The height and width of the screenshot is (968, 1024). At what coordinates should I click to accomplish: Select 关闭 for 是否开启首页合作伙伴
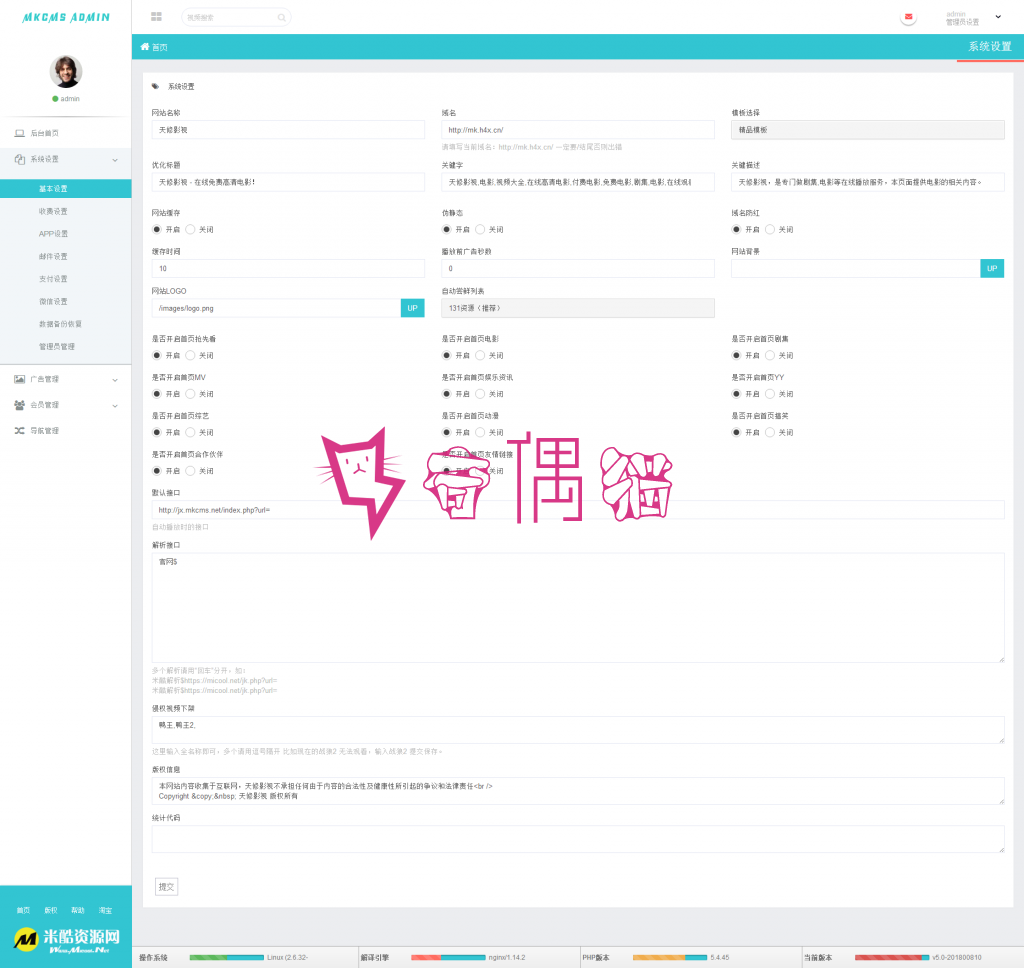(190, 471)
